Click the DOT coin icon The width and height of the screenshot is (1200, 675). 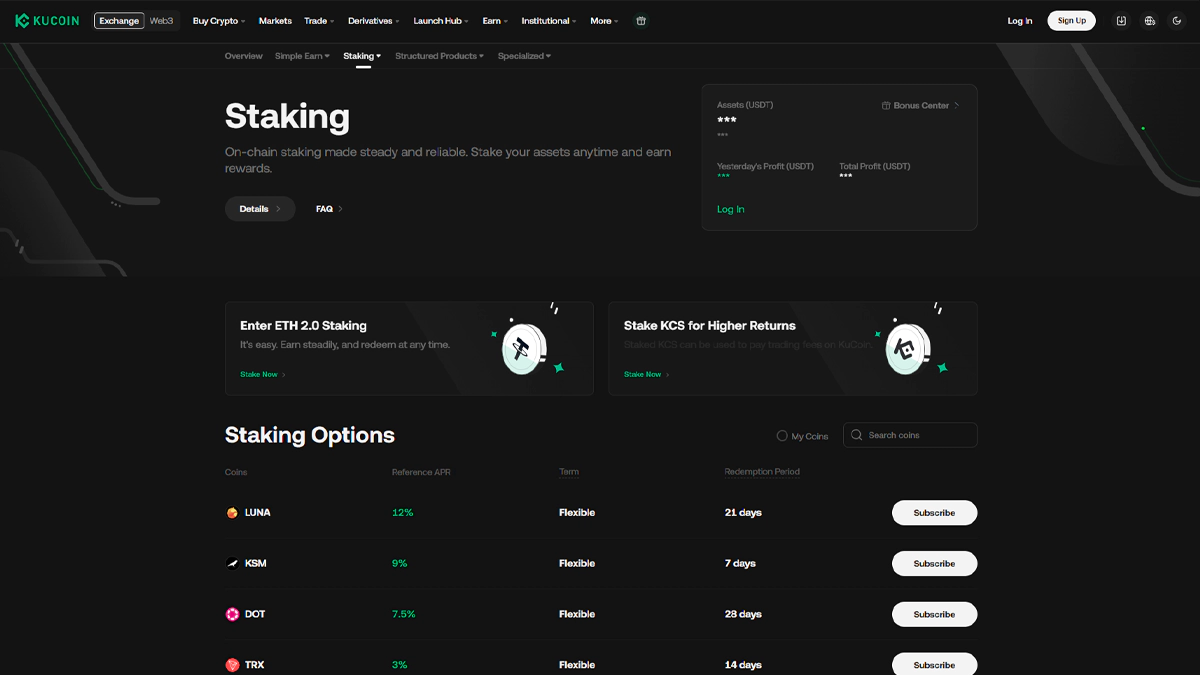tap(233, 614)
